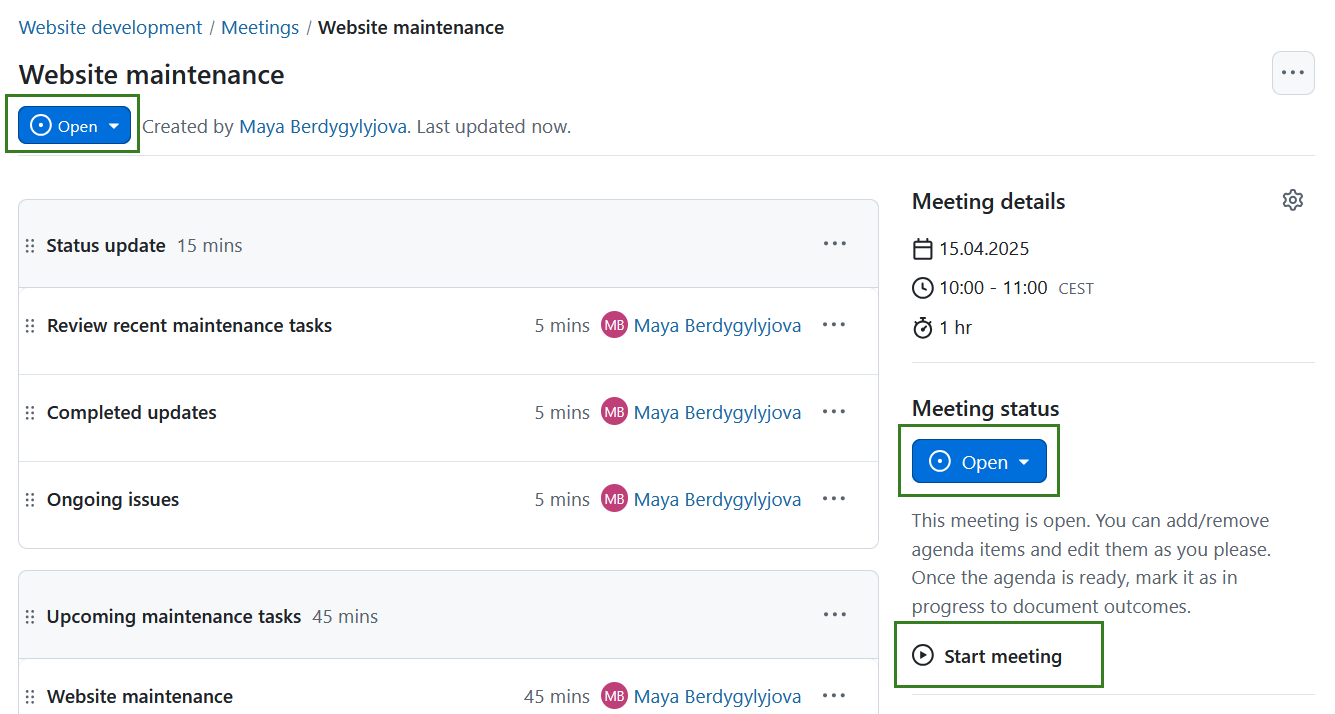Click Ongoing issues item title

click(113, 499)
